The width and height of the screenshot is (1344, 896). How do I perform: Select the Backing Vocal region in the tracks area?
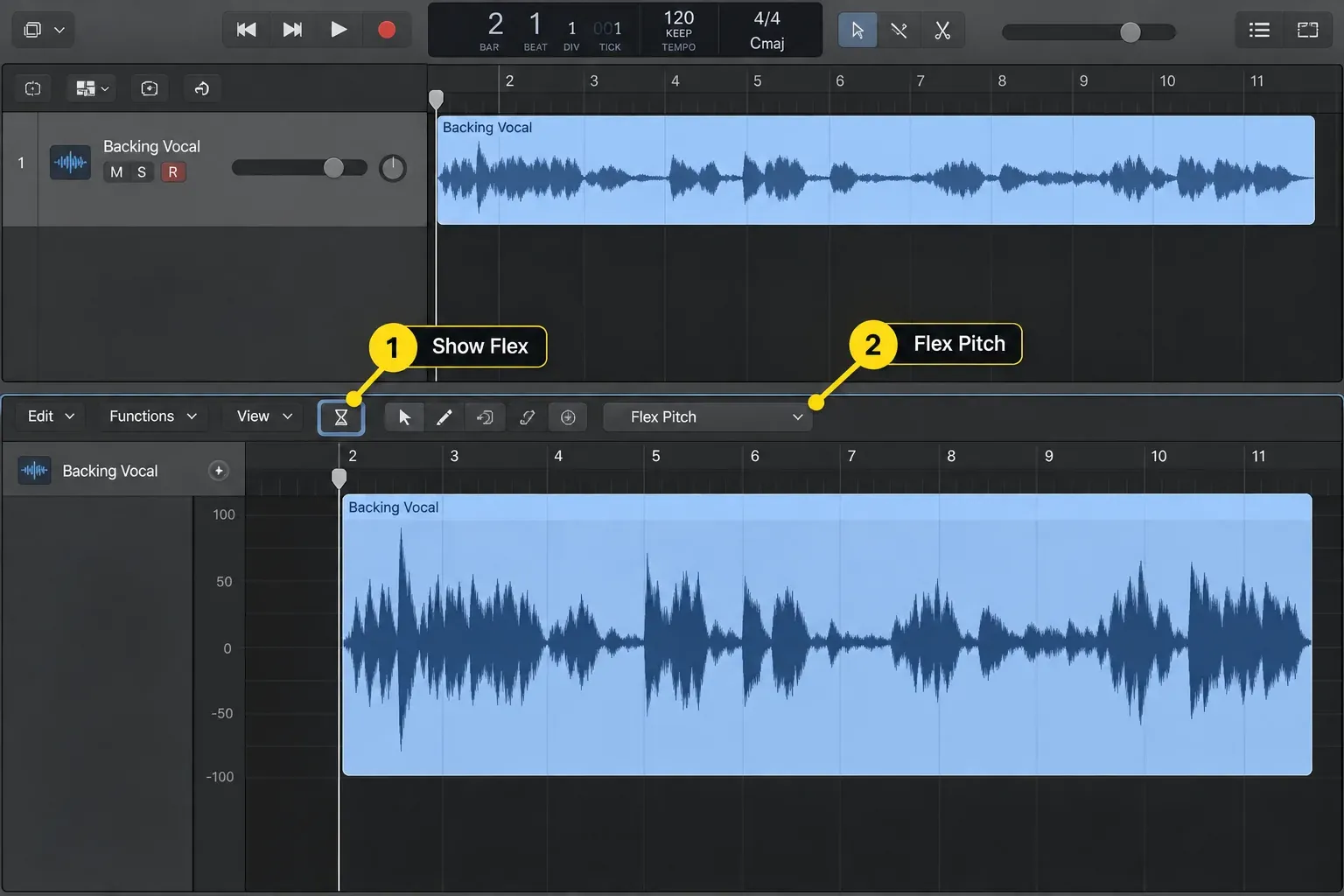pos(876,170)
